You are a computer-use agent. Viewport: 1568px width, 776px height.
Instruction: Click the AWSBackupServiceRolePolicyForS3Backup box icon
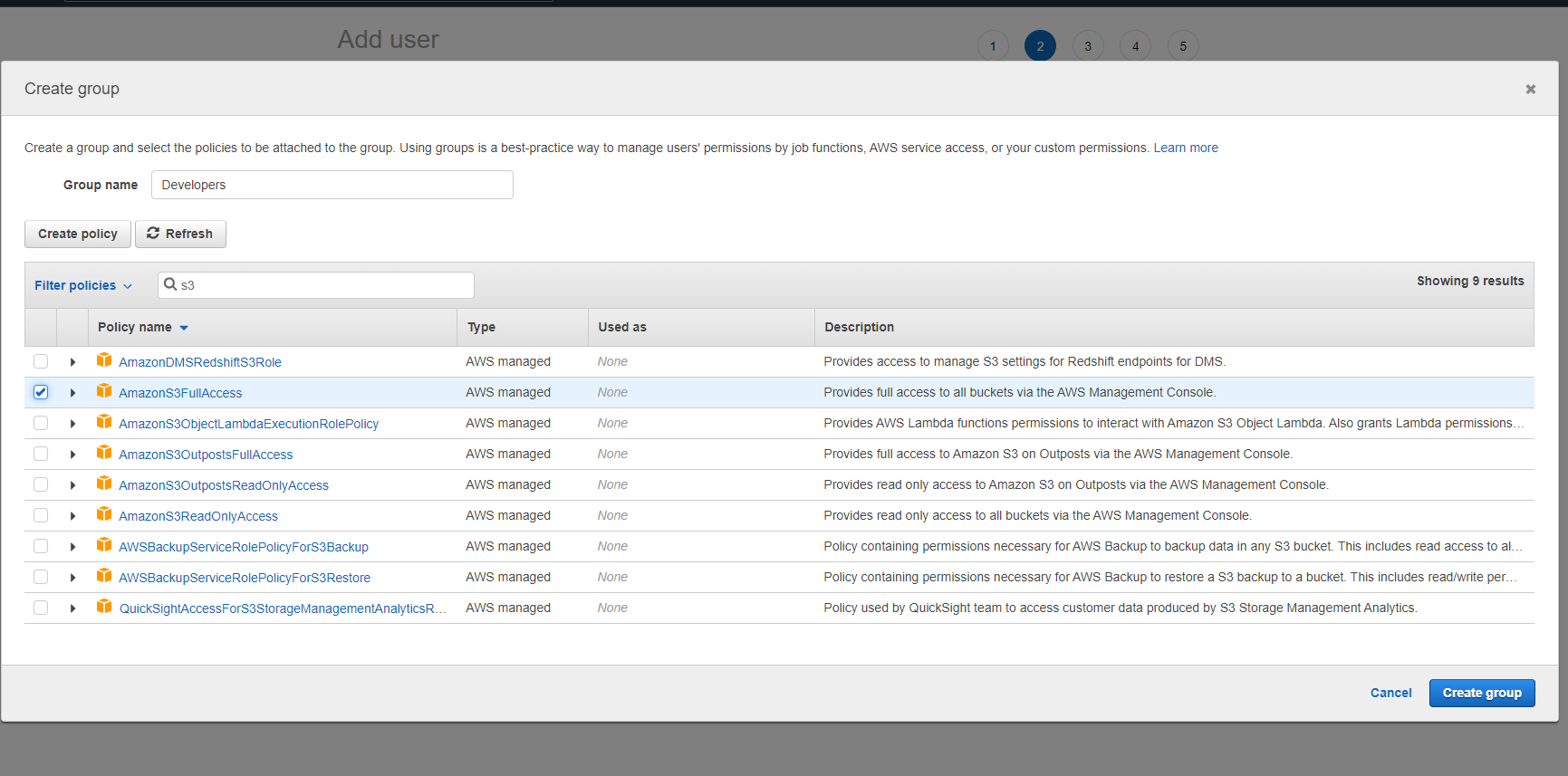[104, 545]
